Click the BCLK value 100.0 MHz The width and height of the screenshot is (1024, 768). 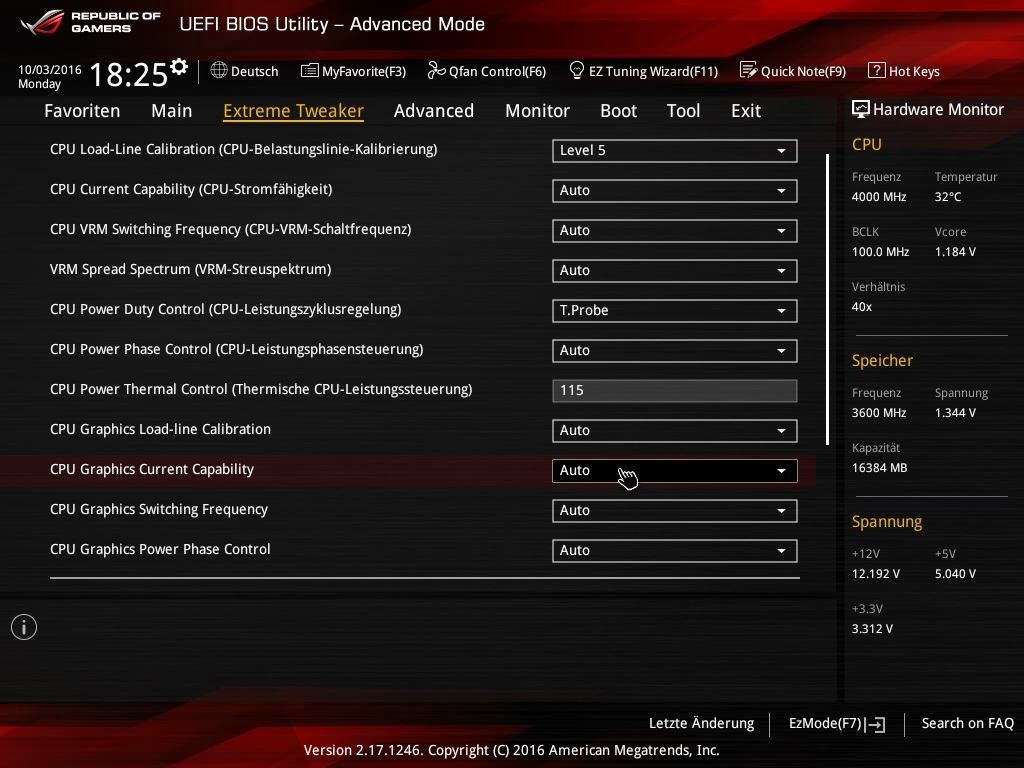pos(880,251)
